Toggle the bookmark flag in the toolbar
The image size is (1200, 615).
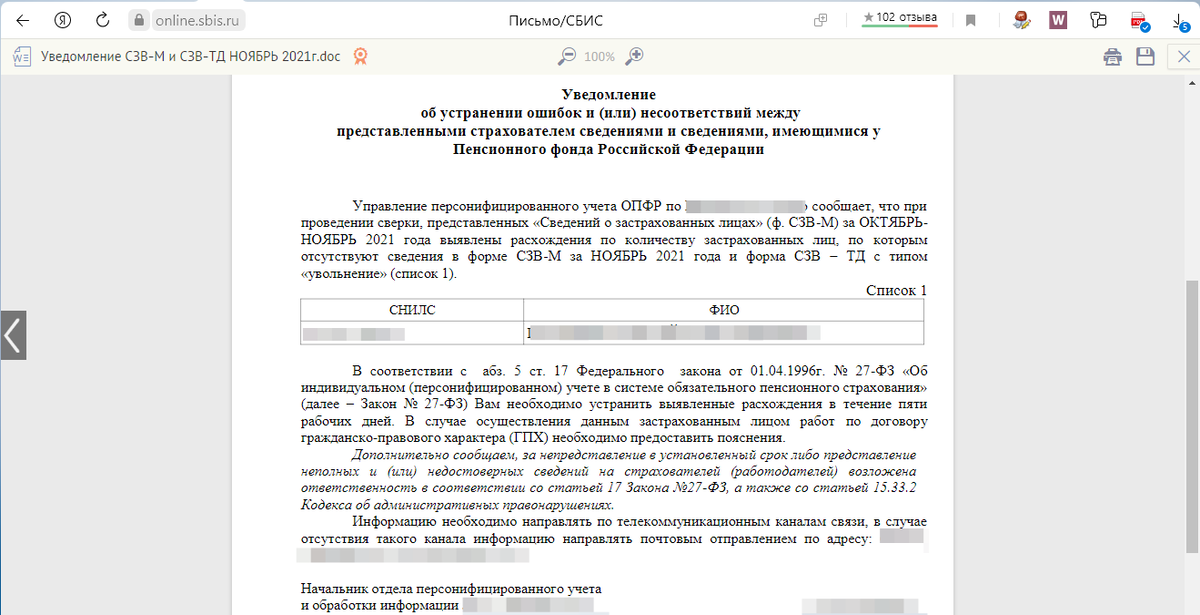click(x=971, y=17)
